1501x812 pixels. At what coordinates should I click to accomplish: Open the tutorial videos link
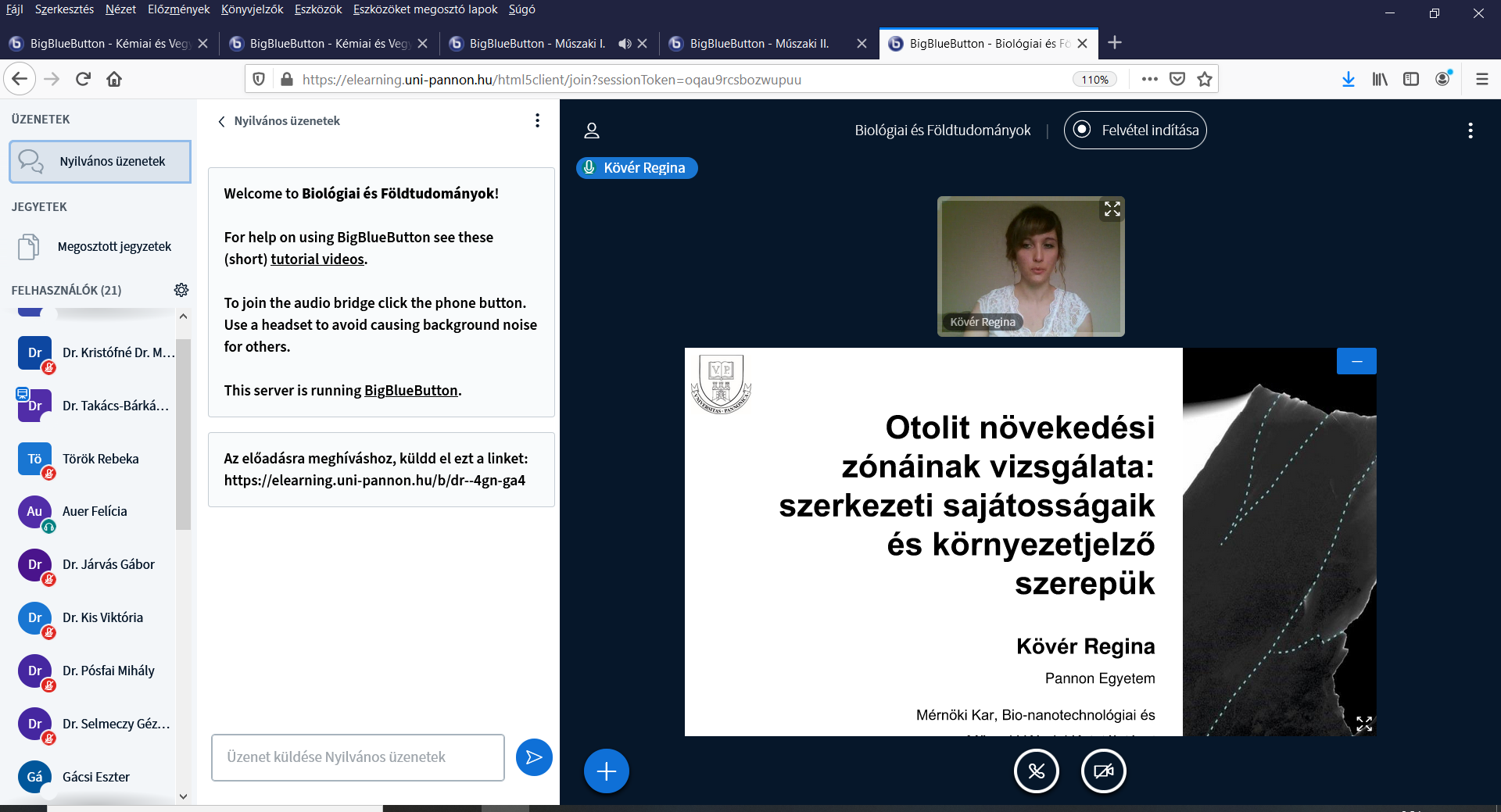click(317, 259)
